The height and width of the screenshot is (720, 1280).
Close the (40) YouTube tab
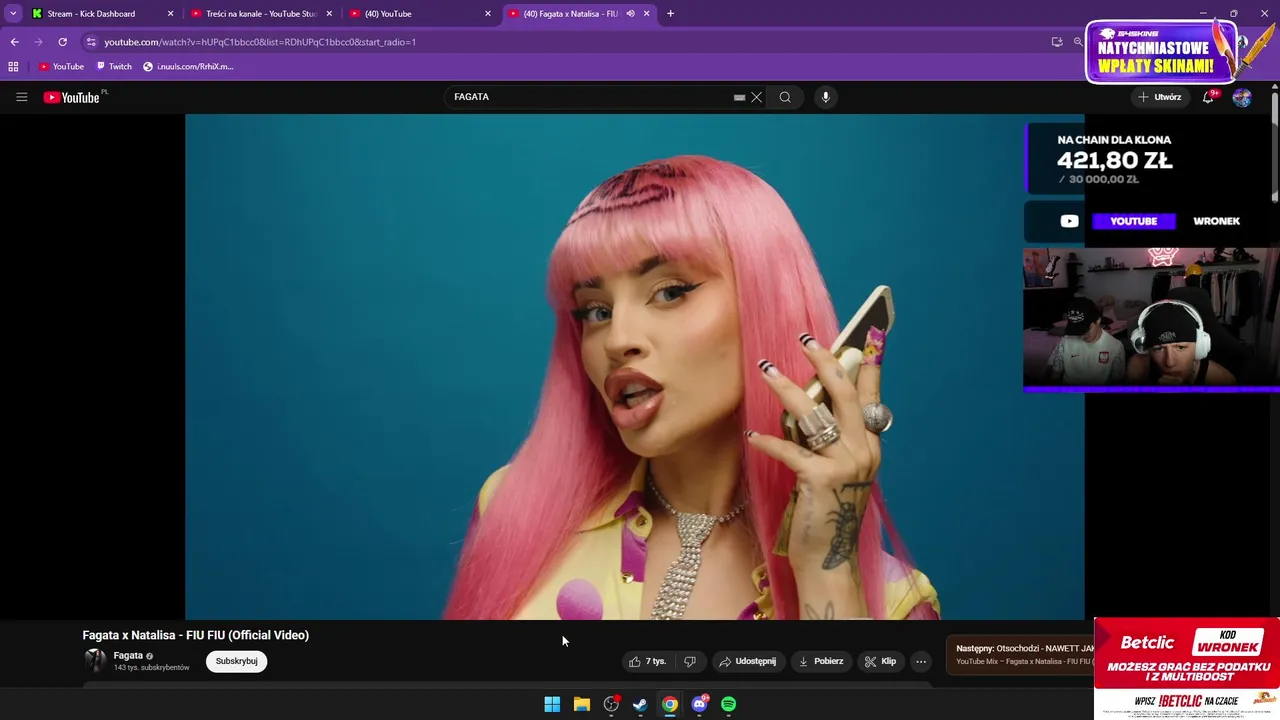click(488, 14)
